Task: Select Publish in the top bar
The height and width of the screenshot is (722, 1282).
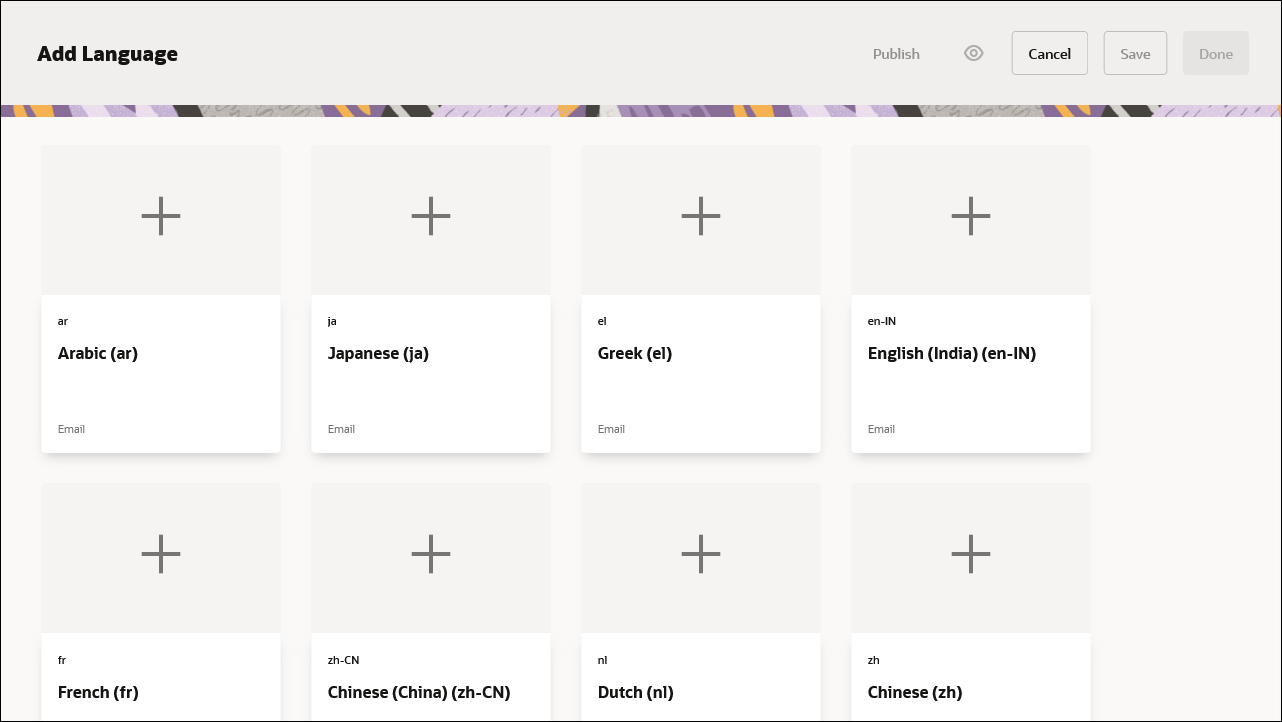Action: tap(895, 54)
